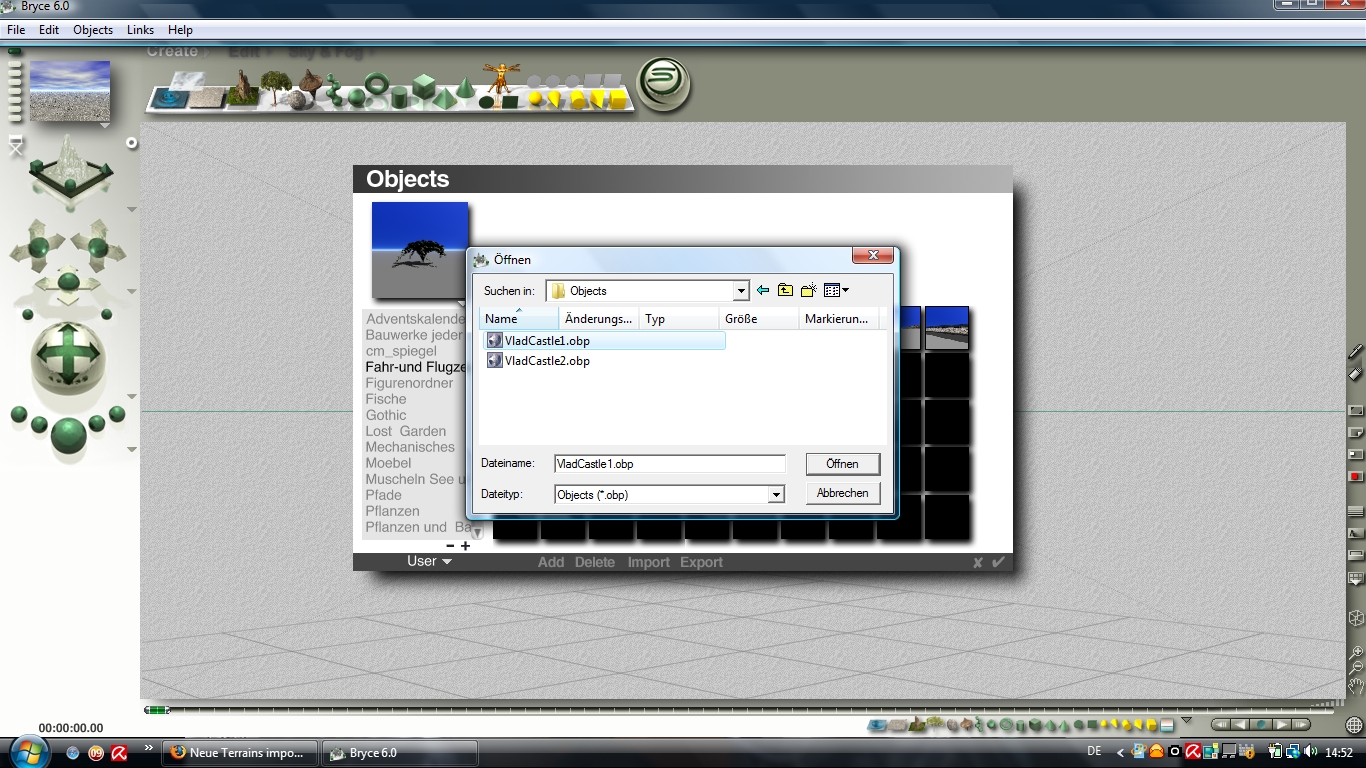This screenshot has width=1366, height=768.
Task: Open the triangle menu beside the bottom selection palette
Action: [x=1187, y=720]
